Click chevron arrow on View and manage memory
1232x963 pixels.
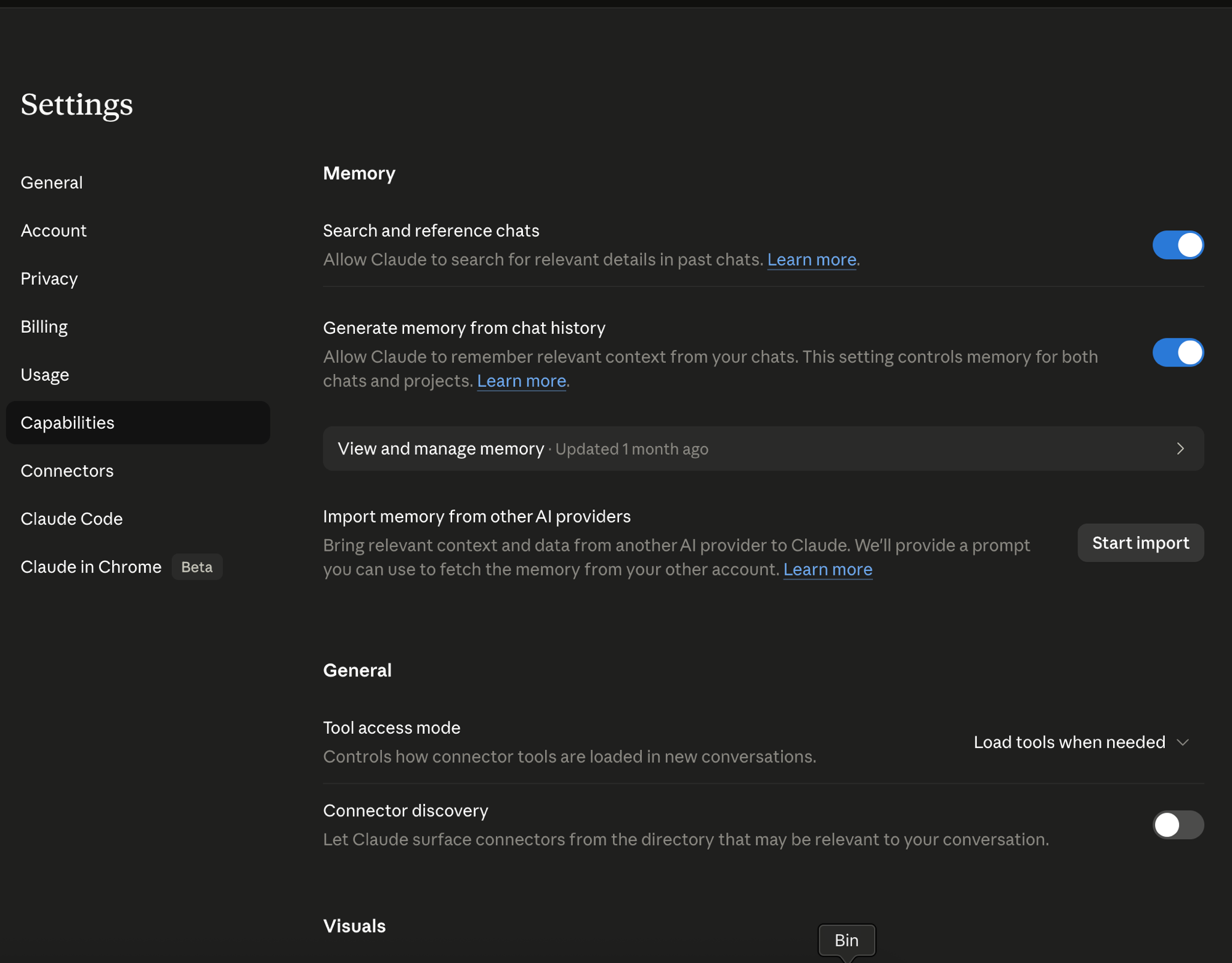click(x=1180, y=449)
